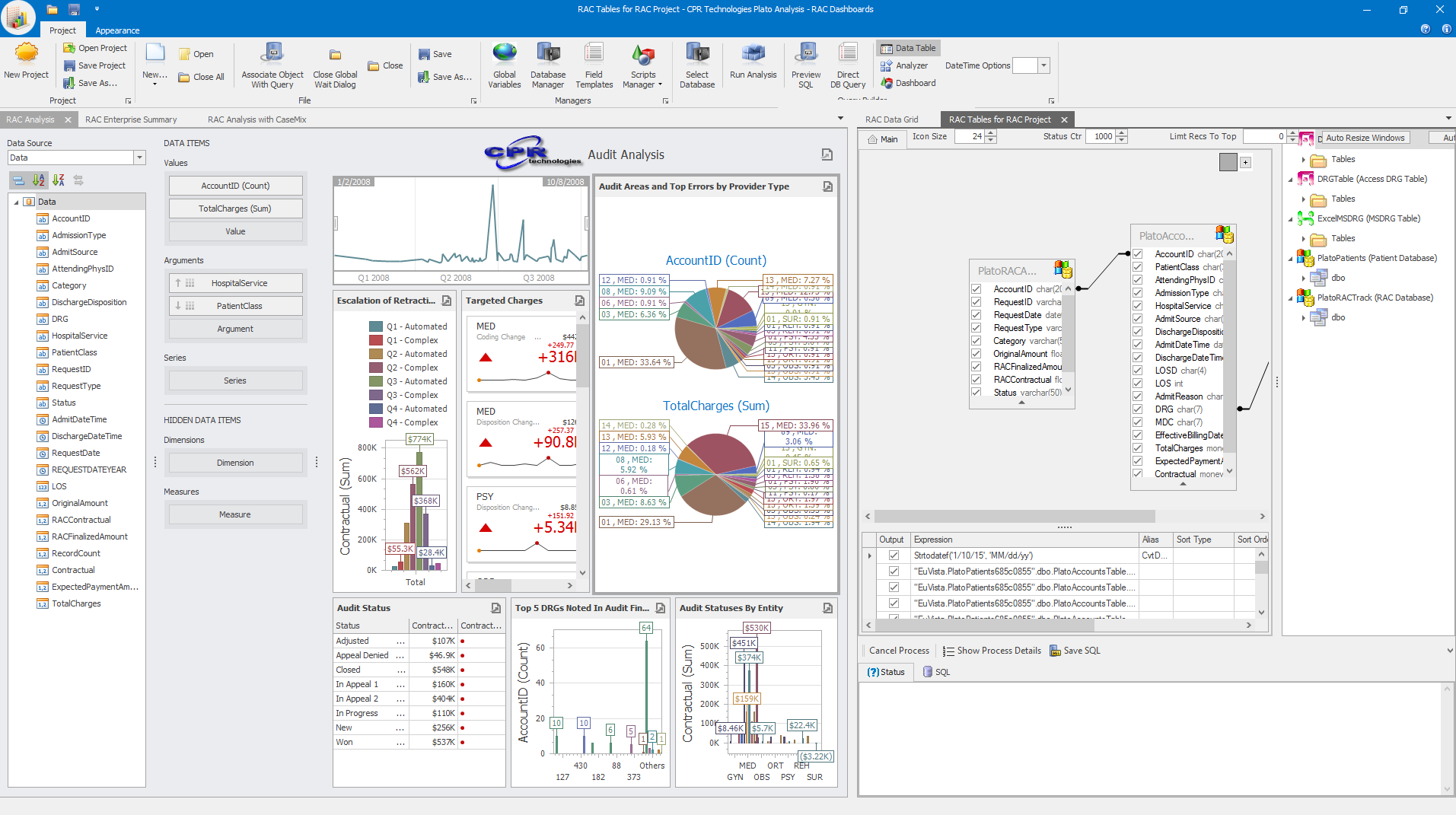Click the Help icon in title area
Image resolution: width=1456 pixels, height=815 pixels.
pos(1426,29)
